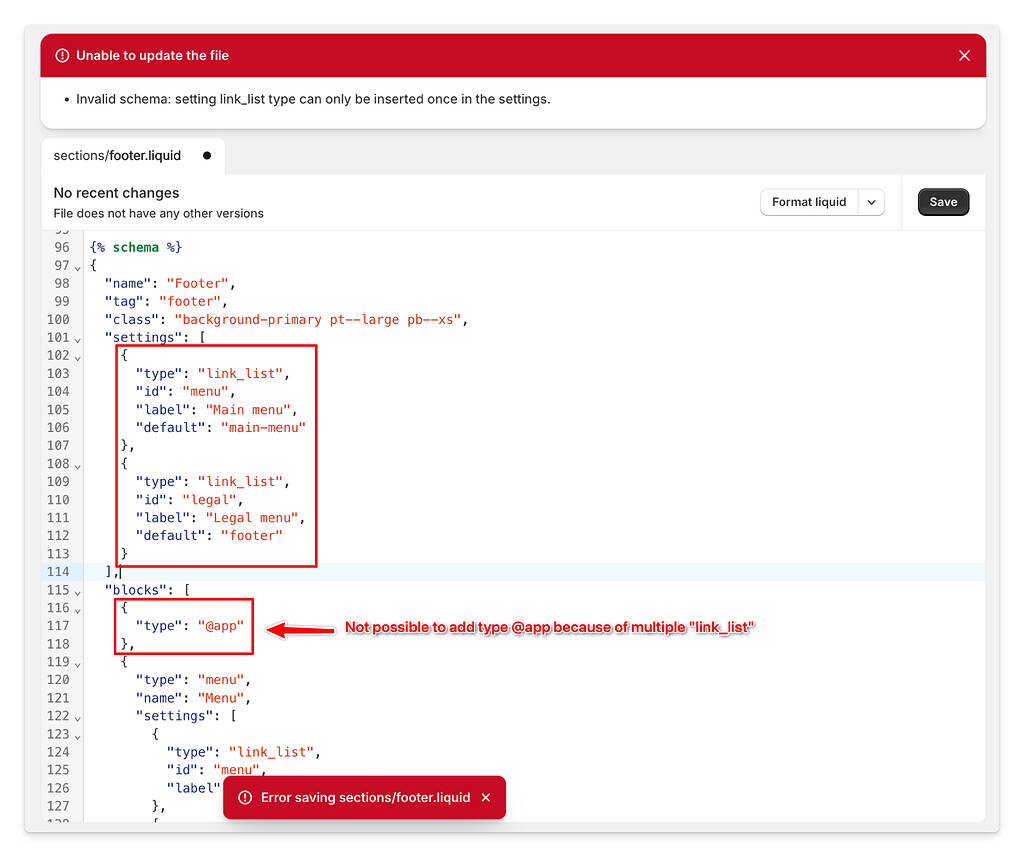Click the Save button
This screenshot has width=1024, height=856.
pos(943,201)
